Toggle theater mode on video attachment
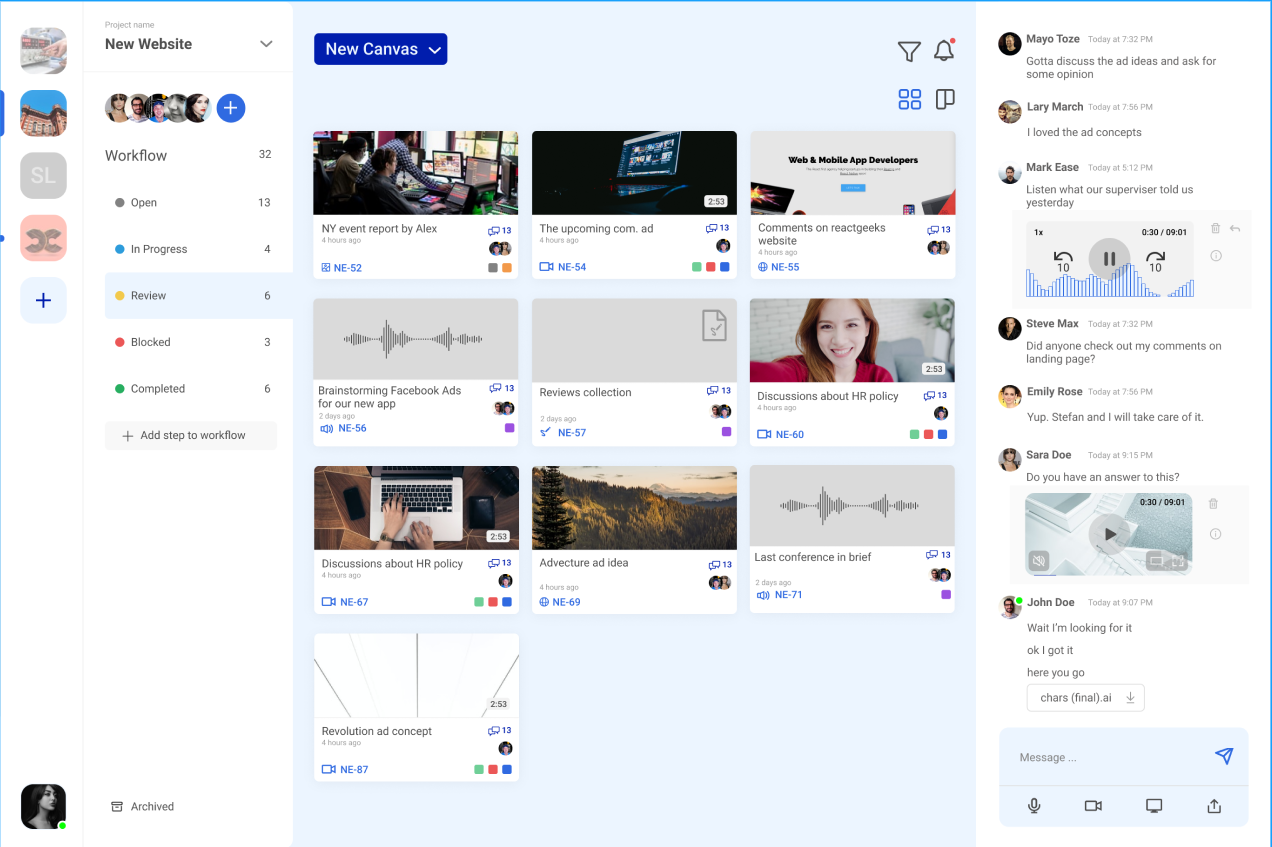Screen dimensions: 1272x847 (x=1156, y=561)
